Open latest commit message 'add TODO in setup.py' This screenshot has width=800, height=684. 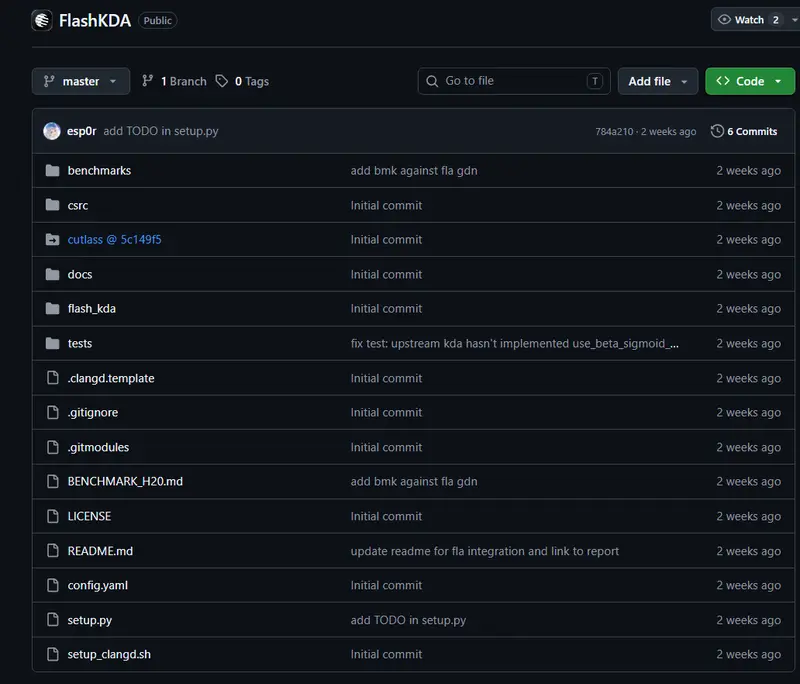pyautogui.click(x=161, y=131)
